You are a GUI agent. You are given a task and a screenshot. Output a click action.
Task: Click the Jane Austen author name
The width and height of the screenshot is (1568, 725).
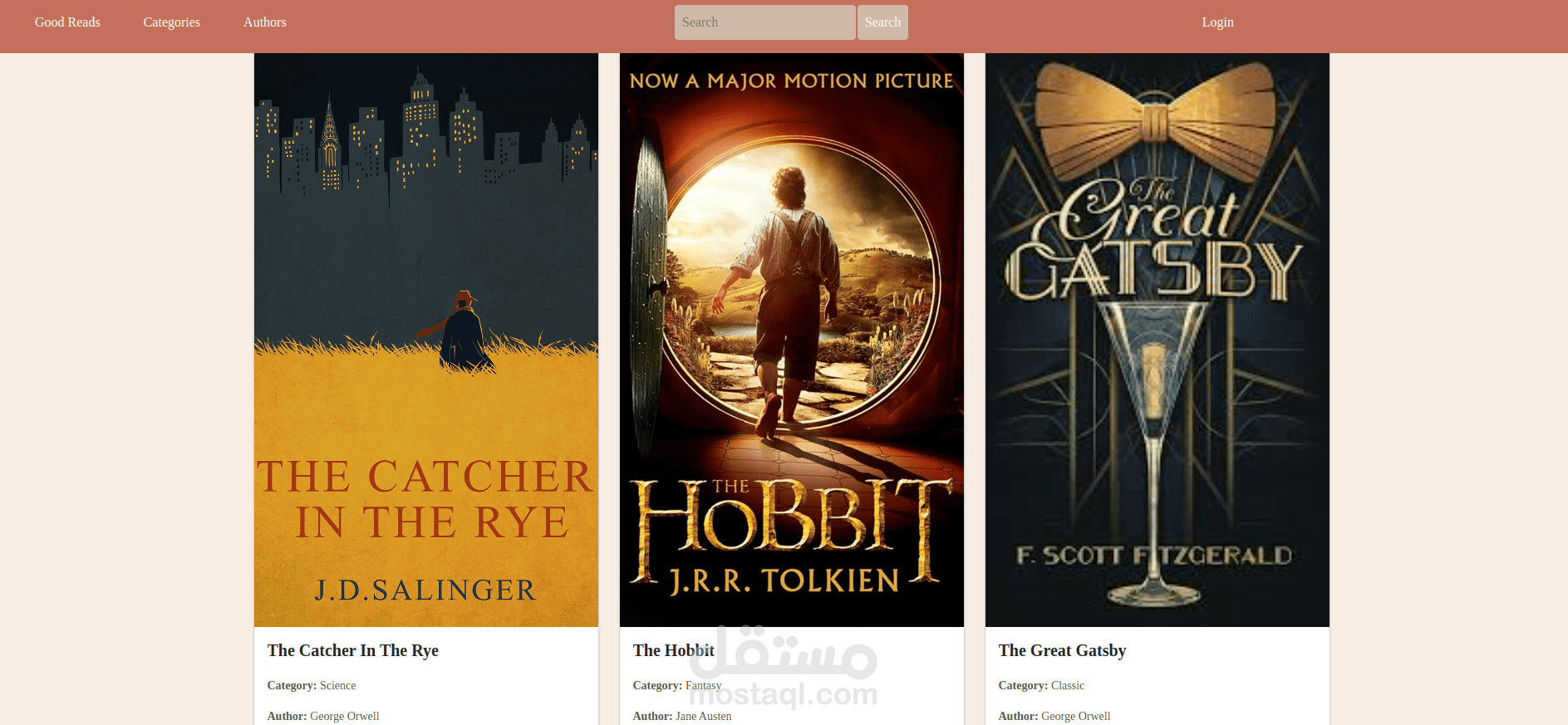point(704,716)
